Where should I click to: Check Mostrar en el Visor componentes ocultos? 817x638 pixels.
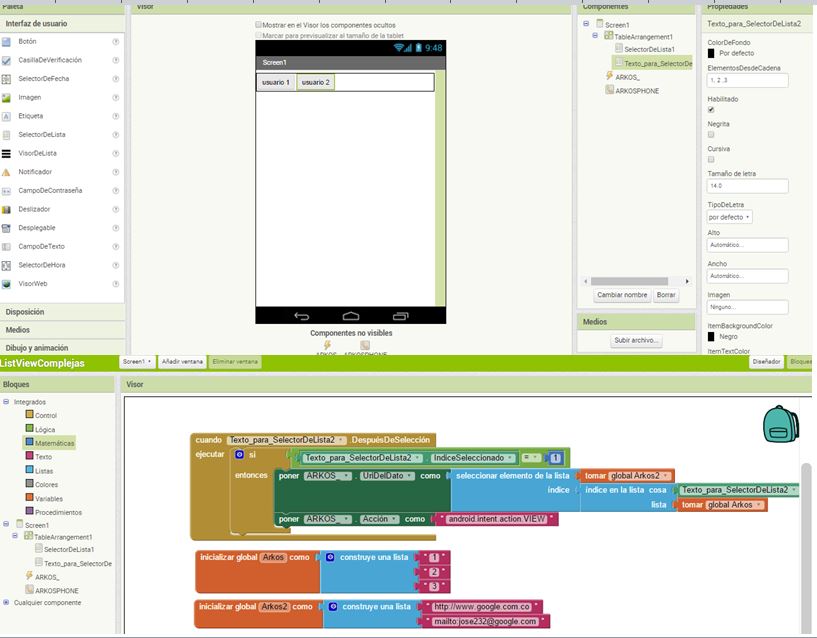[259, 24]
